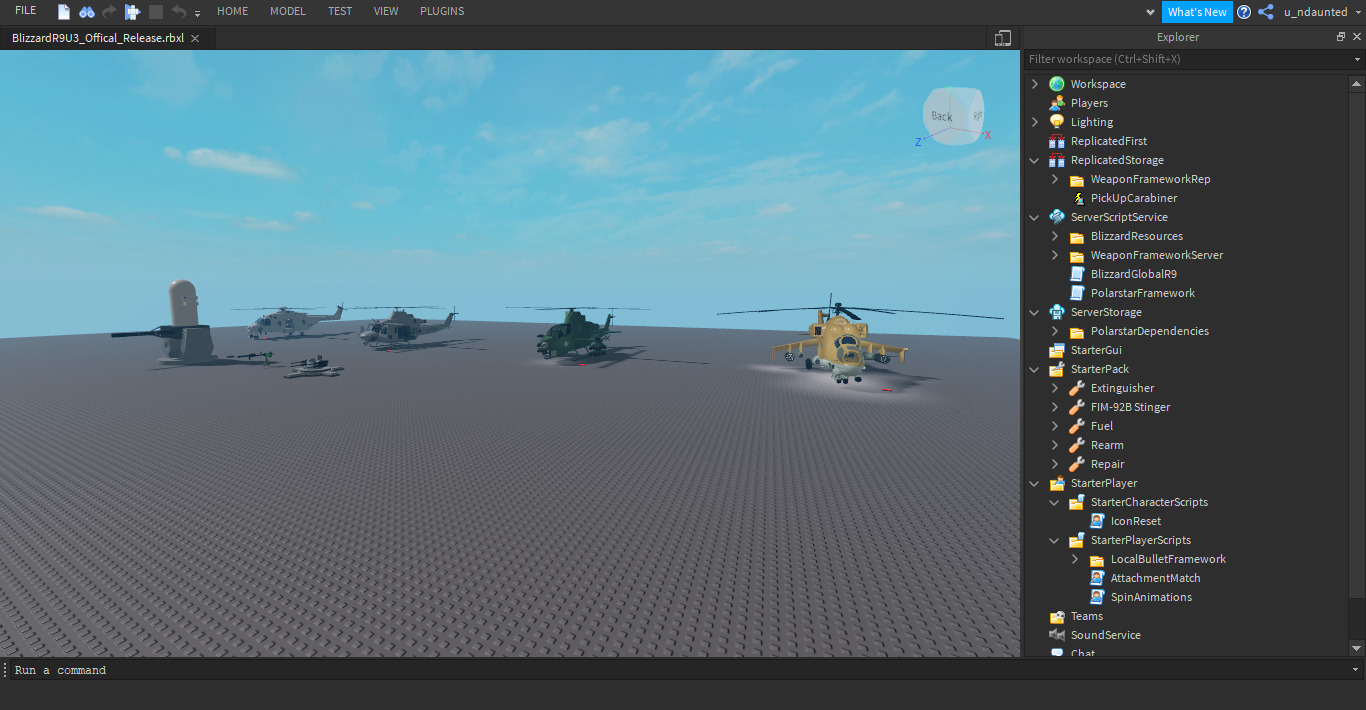Expand the WeaponFrameworkRep folder
This screenshot has width=1366, height=710.
(1055, 179)
